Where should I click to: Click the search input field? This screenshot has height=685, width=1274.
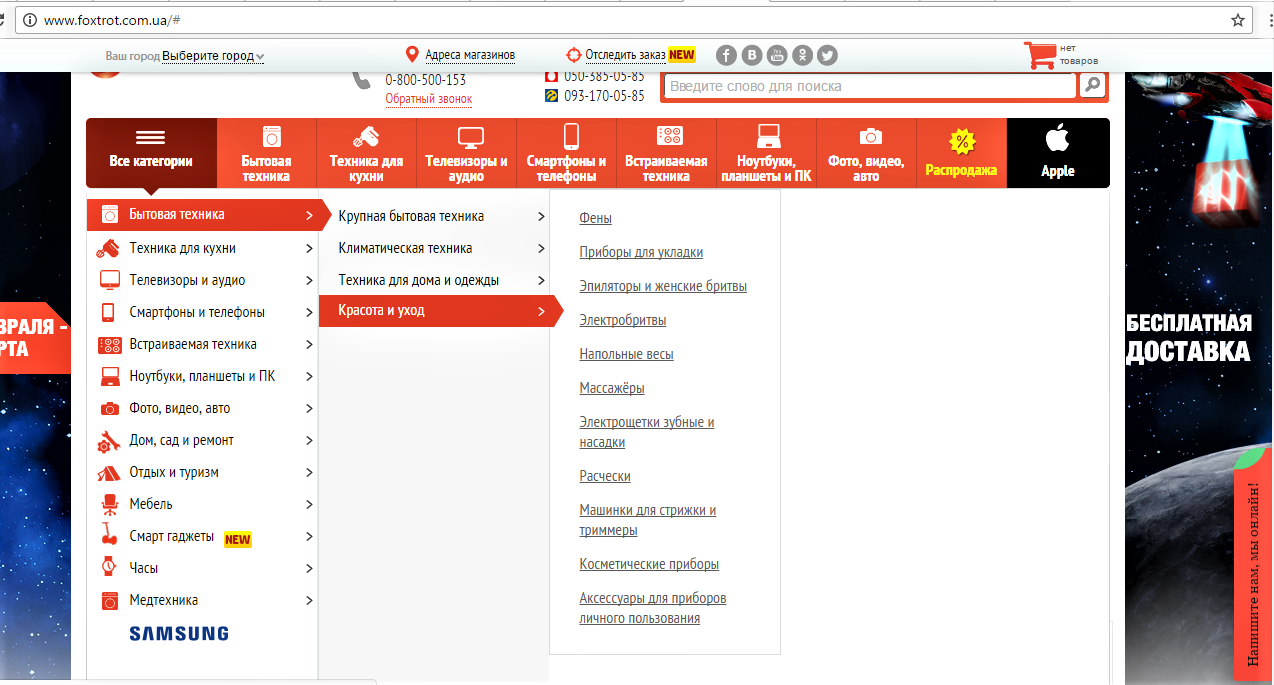(x=870, y=86)
